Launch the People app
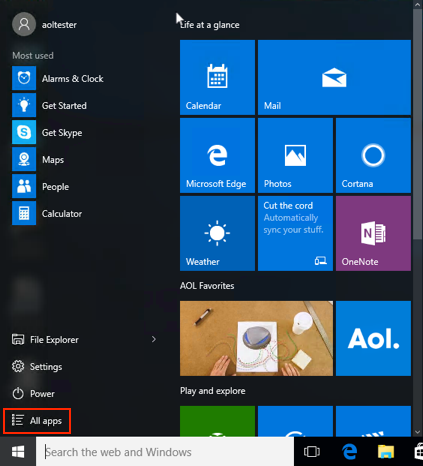 click(41, 186)
